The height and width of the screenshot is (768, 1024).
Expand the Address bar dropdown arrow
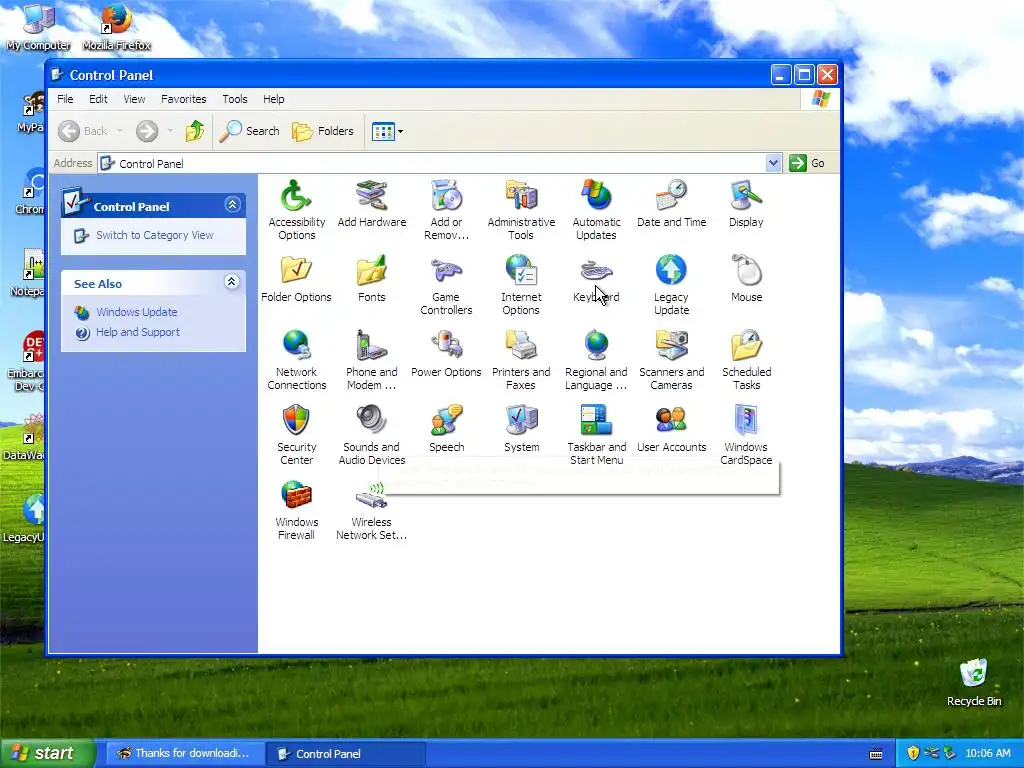[x=773, y=163]
